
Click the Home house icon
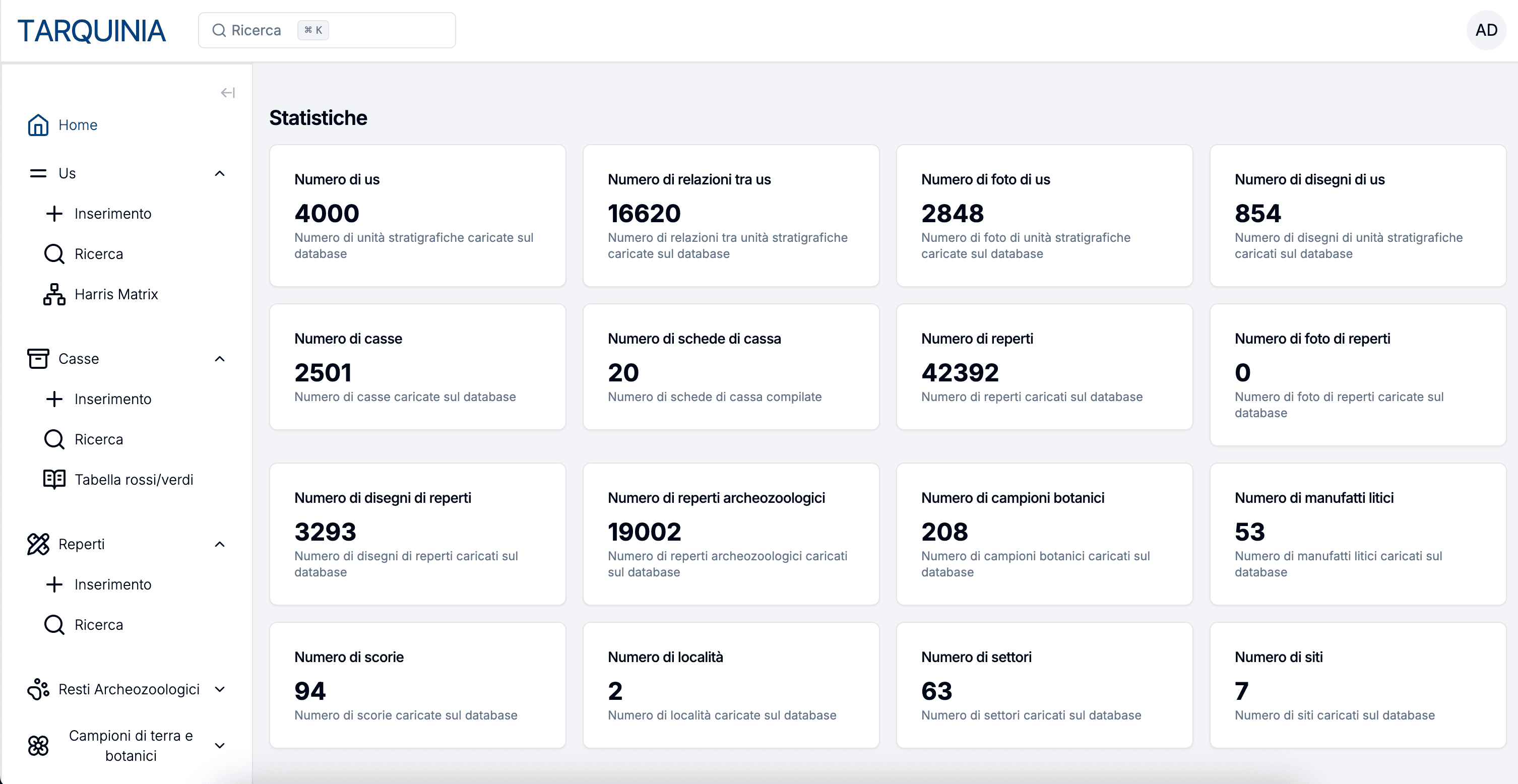(38, 125)
